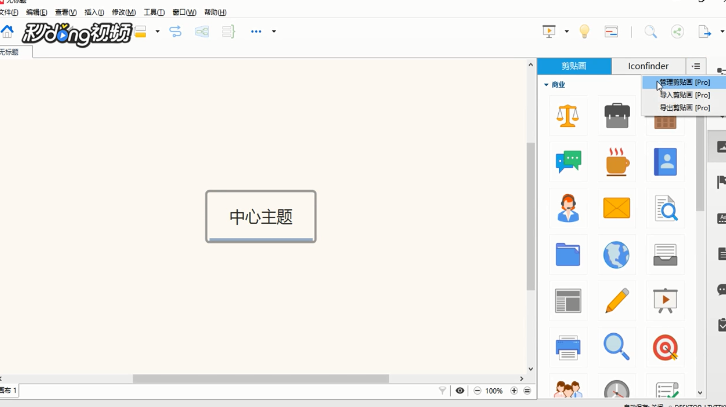
Task: Select the 中心主题 central topic
Action: point(261,216)
